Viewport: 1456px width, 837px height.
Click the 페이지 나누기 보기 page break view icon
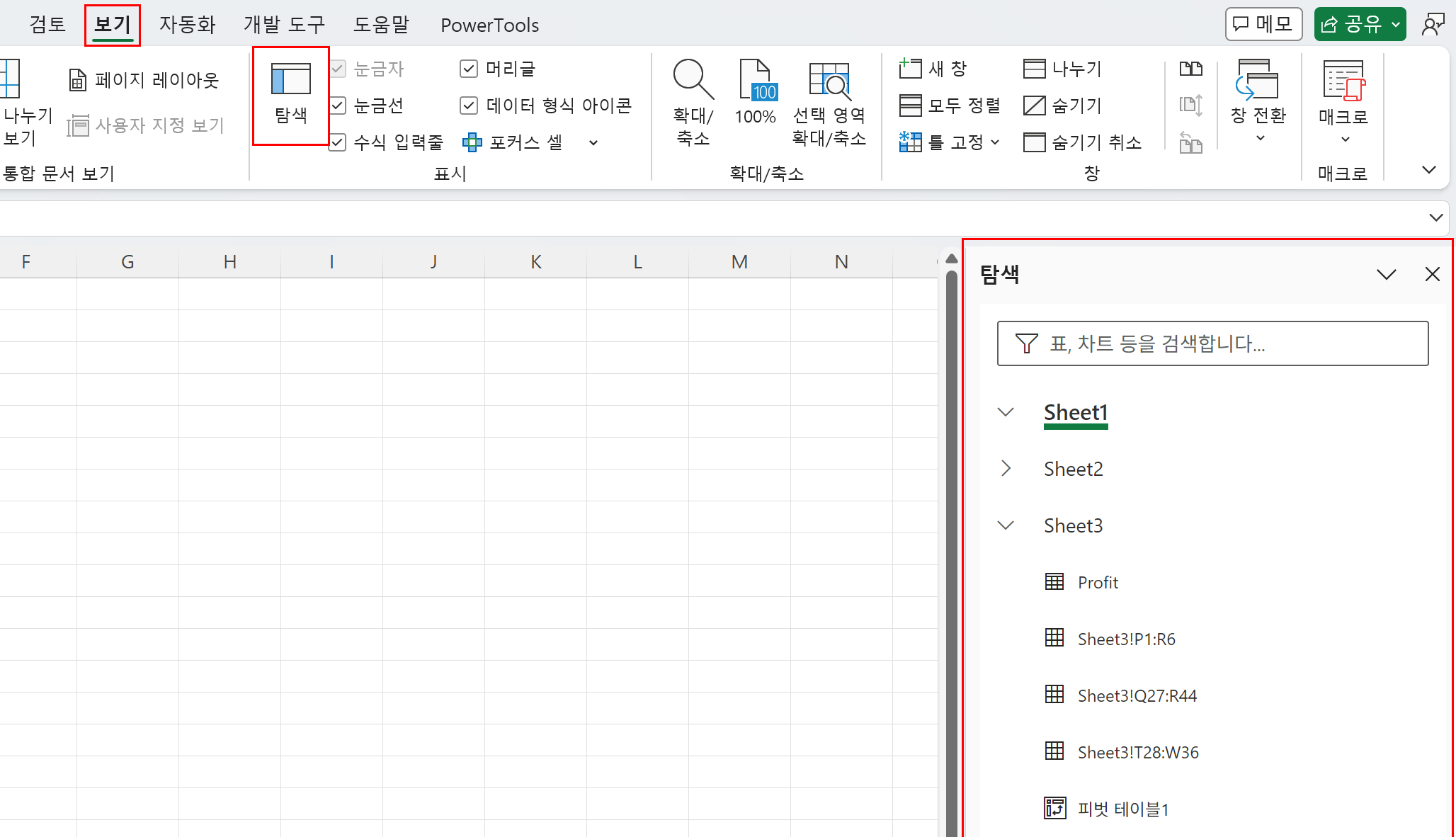[x=10, y=79]
